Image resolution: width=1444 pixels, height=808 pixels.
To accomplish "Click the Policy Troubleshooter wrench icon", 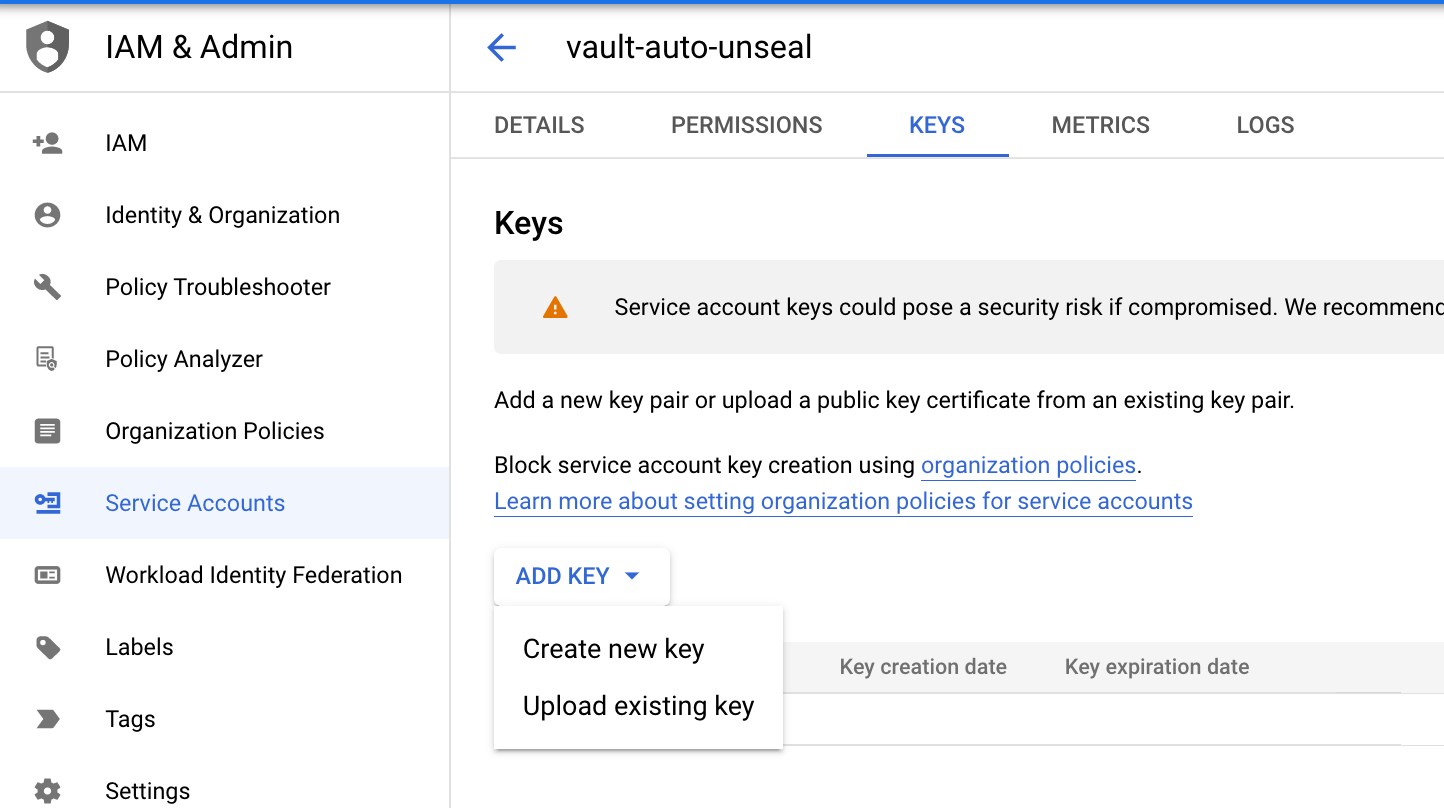I will pyautogui.click(x=47, y=287).
